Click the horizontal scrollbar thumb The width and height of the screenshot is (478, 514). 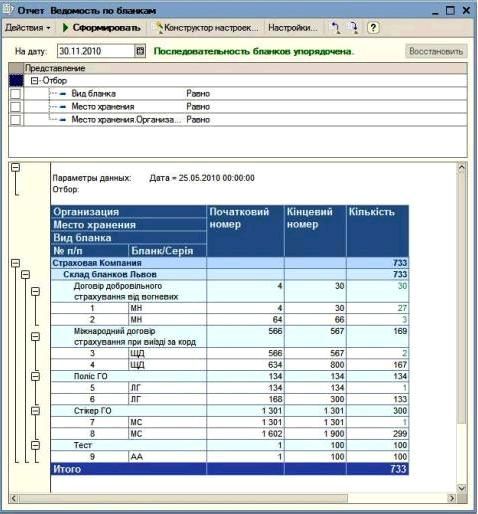(183, 498)
